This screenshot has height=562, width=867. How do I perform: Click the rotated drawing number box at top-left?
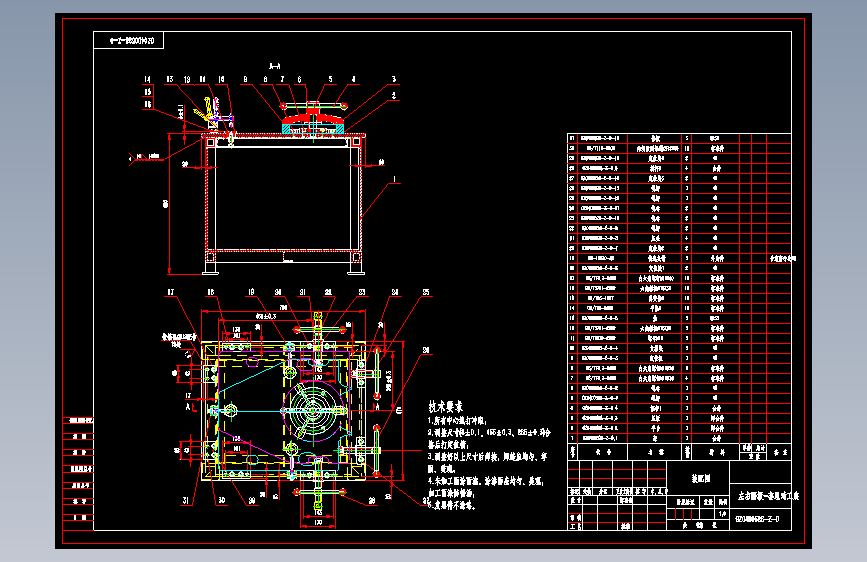coord(129,40)
